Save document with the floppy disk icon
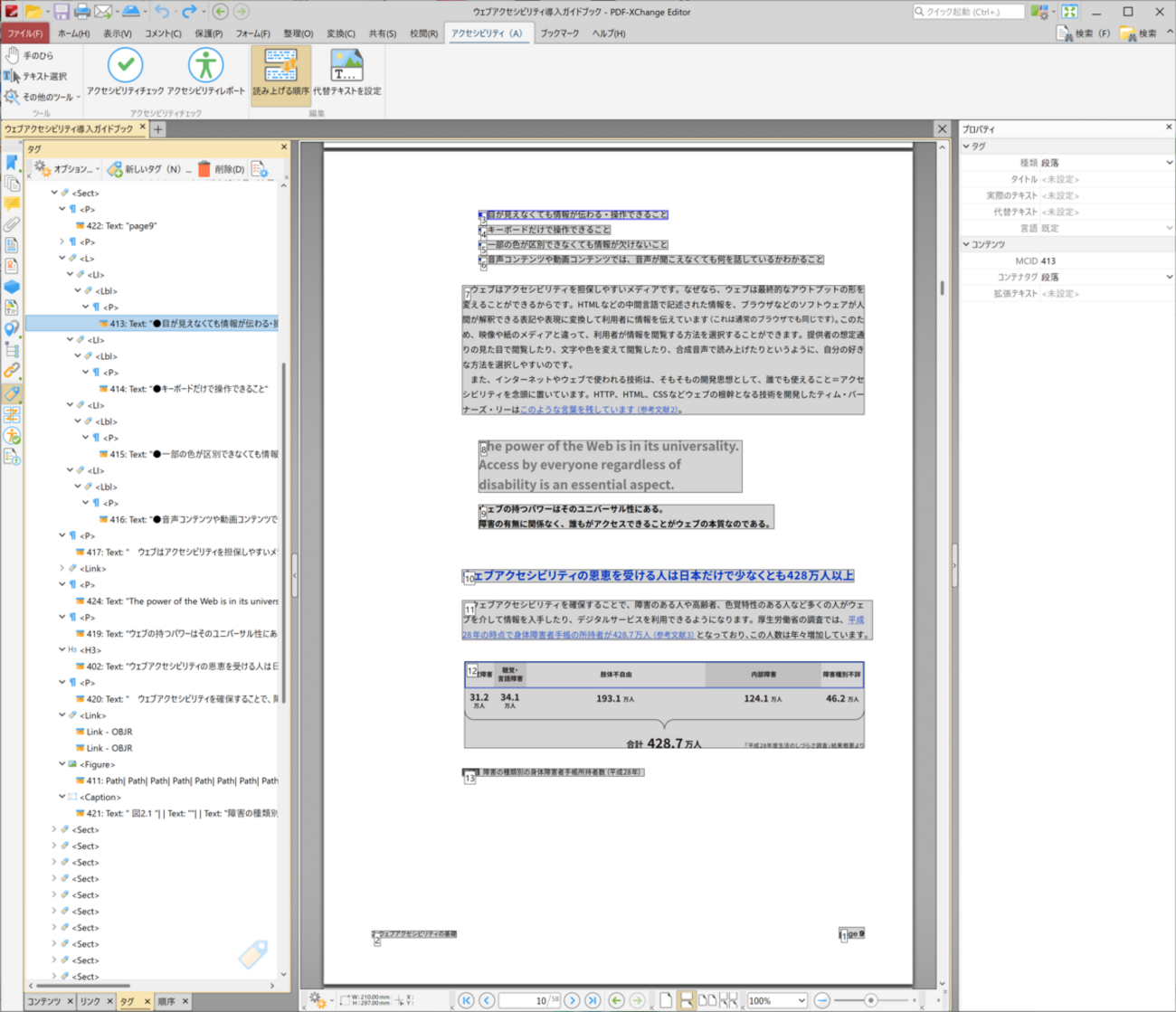This screenshot has width=1176, height=1012. click(x=61, y=12)
